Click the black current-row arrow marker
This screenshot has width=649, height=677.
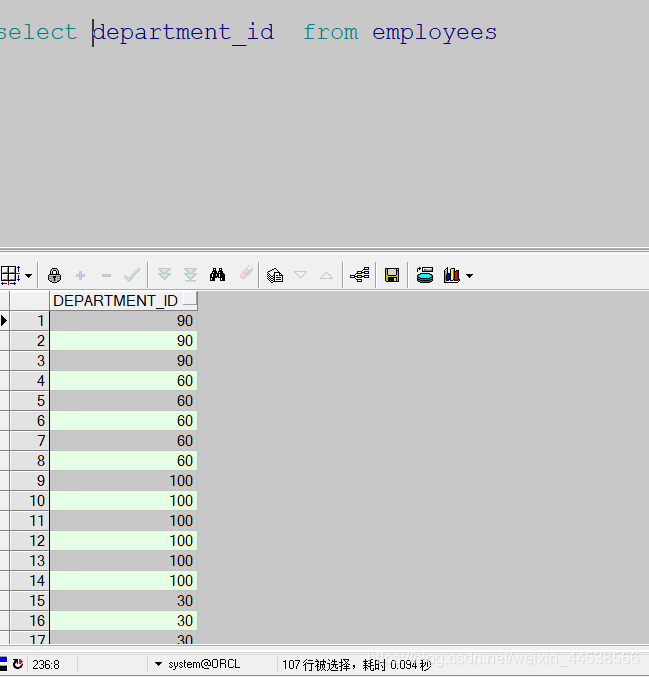point(4,320)
